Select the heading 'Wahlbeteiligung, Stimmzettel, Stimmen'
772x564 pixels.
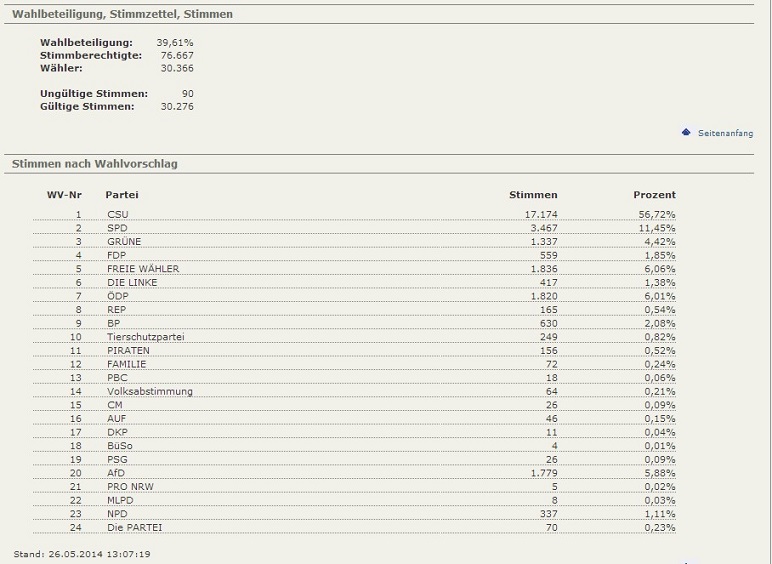pyautogui.click(x=122, y=14)
